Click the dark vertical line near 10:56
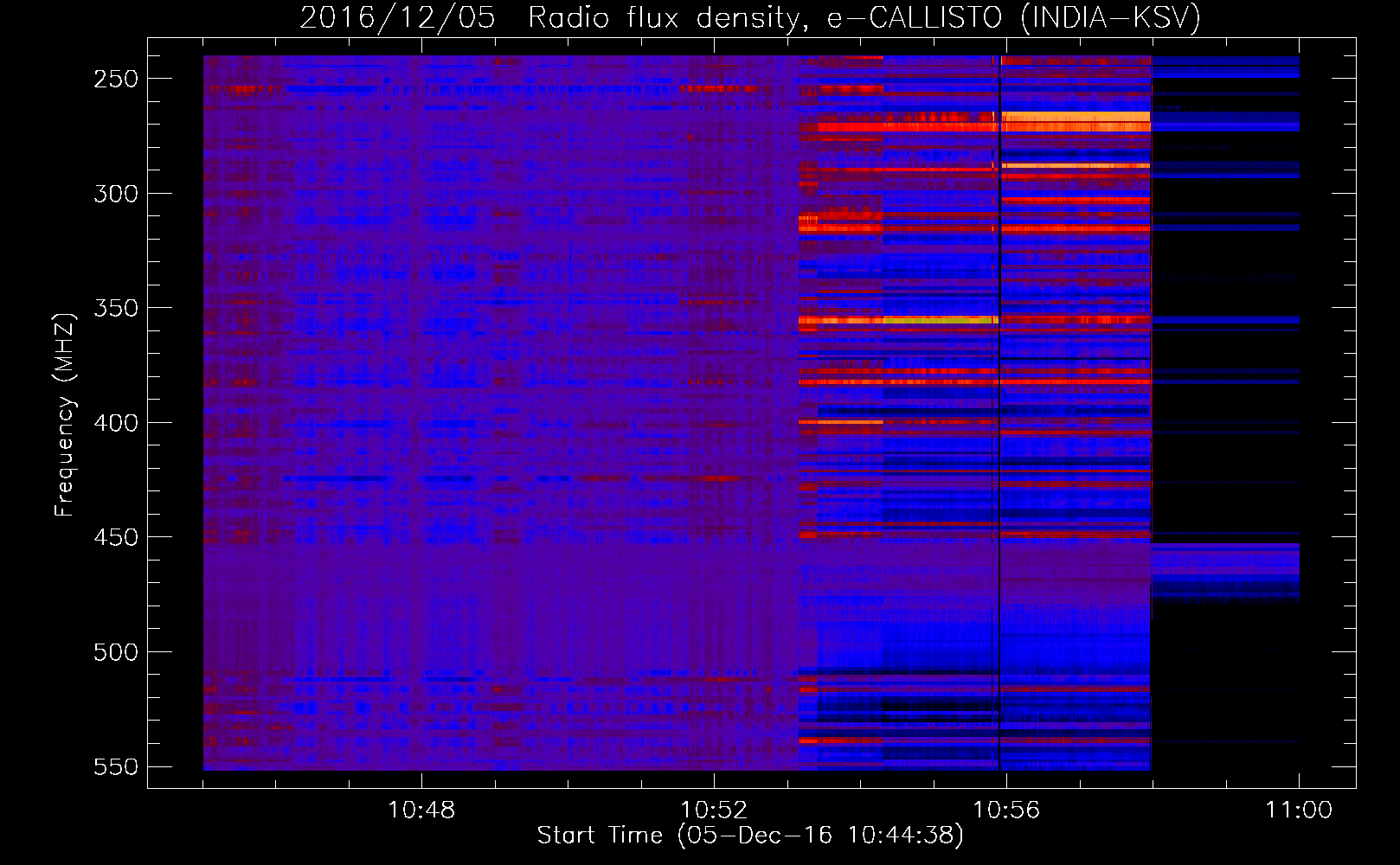The image size is (1400, 865). coord(999,413)
